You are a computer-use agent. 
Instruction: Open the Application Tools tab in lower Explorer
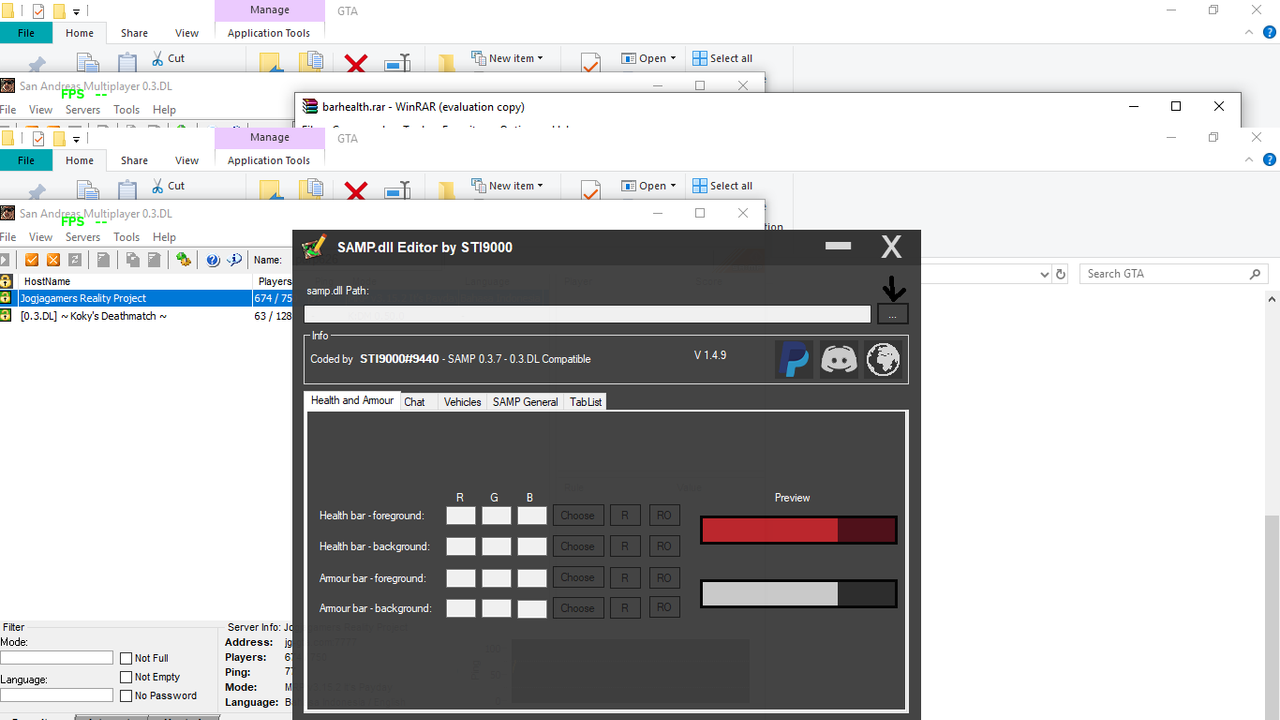click(x=269, y=160)
